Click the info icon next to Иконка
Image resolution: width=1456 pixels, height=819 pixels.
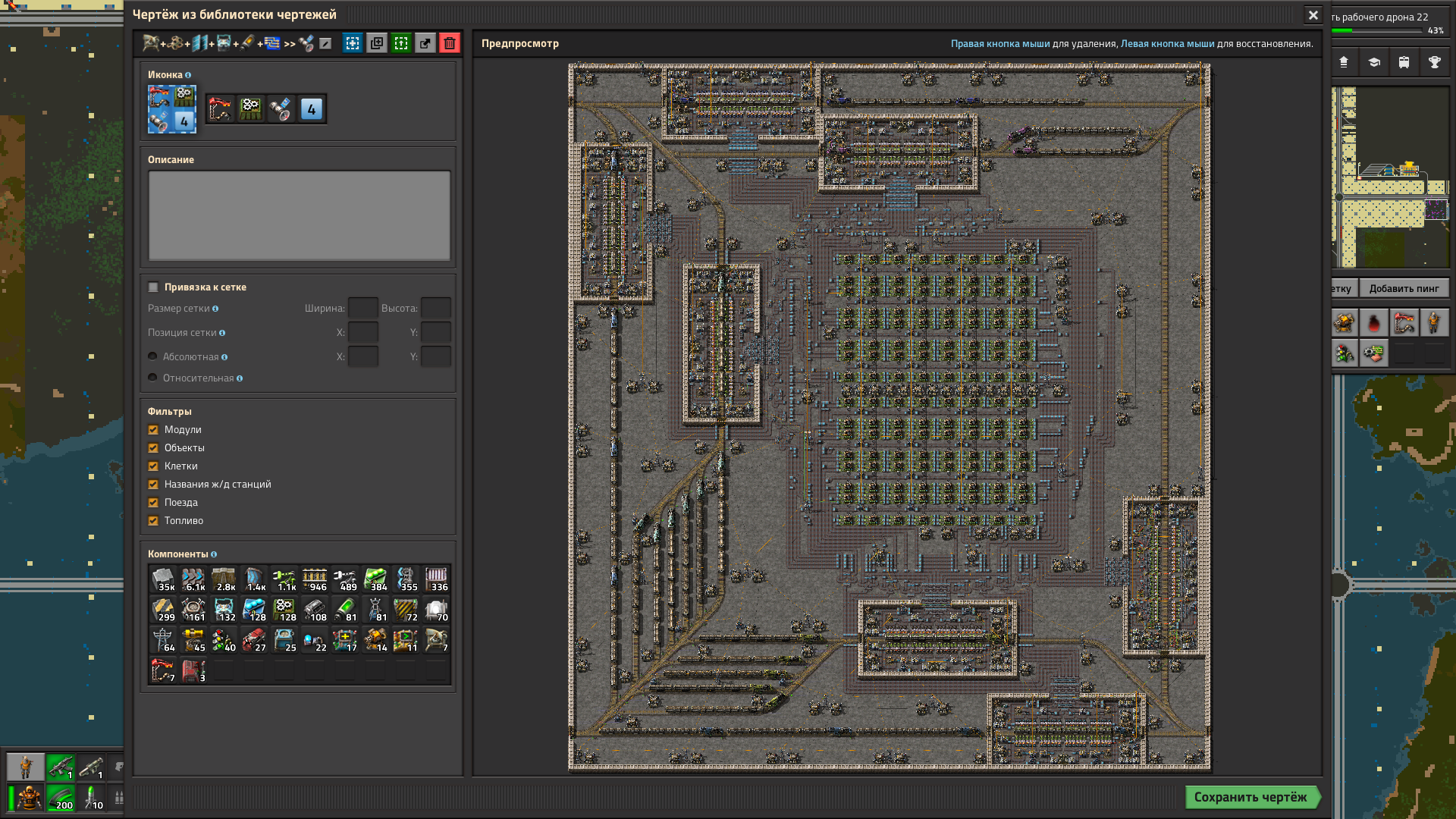(x=188, y=75)
